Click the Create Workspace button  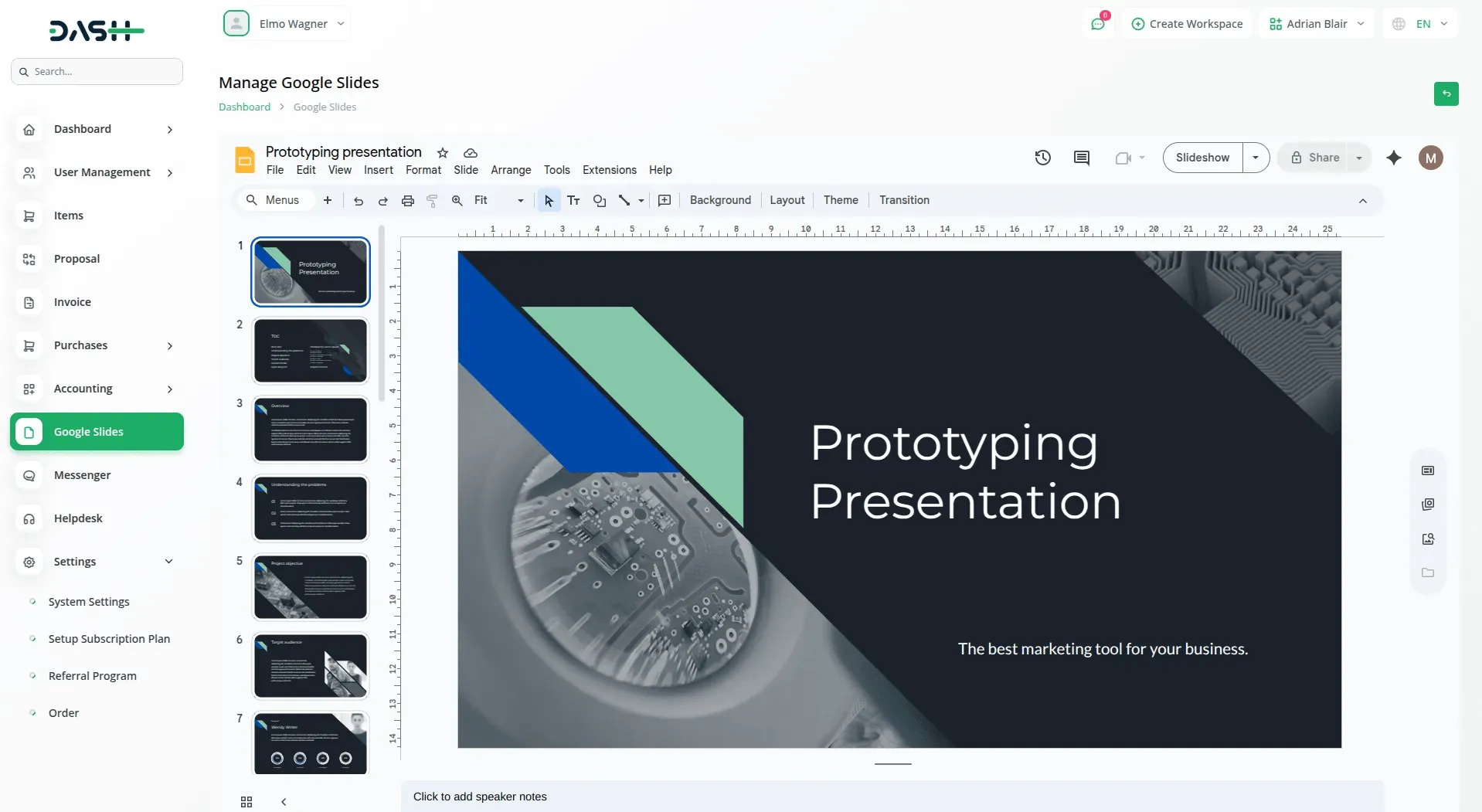coord(1188,23)
